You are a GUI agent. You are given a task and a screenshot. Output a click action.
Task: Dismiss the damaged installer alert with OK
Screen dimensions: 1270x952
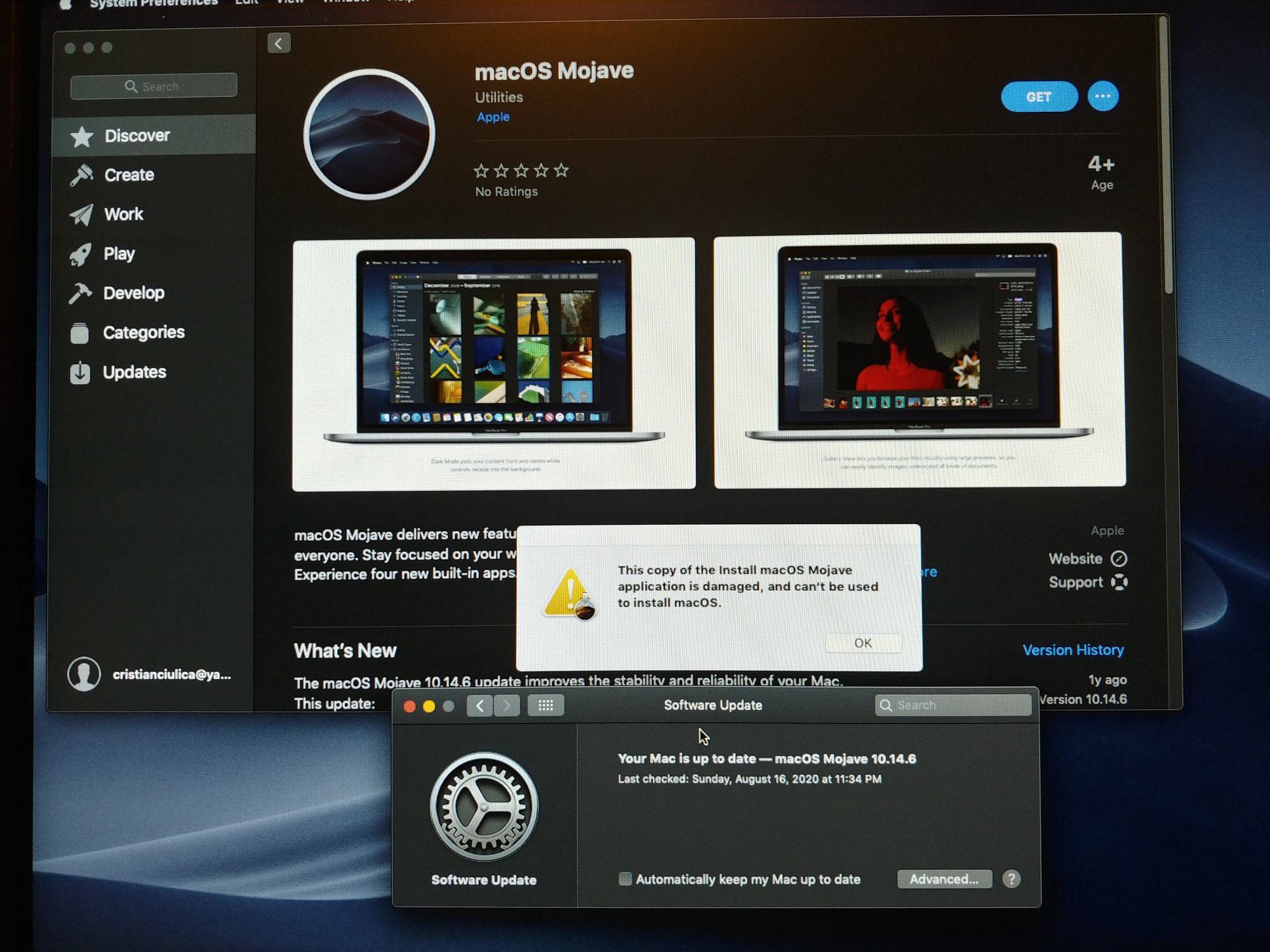click(863, 643)
